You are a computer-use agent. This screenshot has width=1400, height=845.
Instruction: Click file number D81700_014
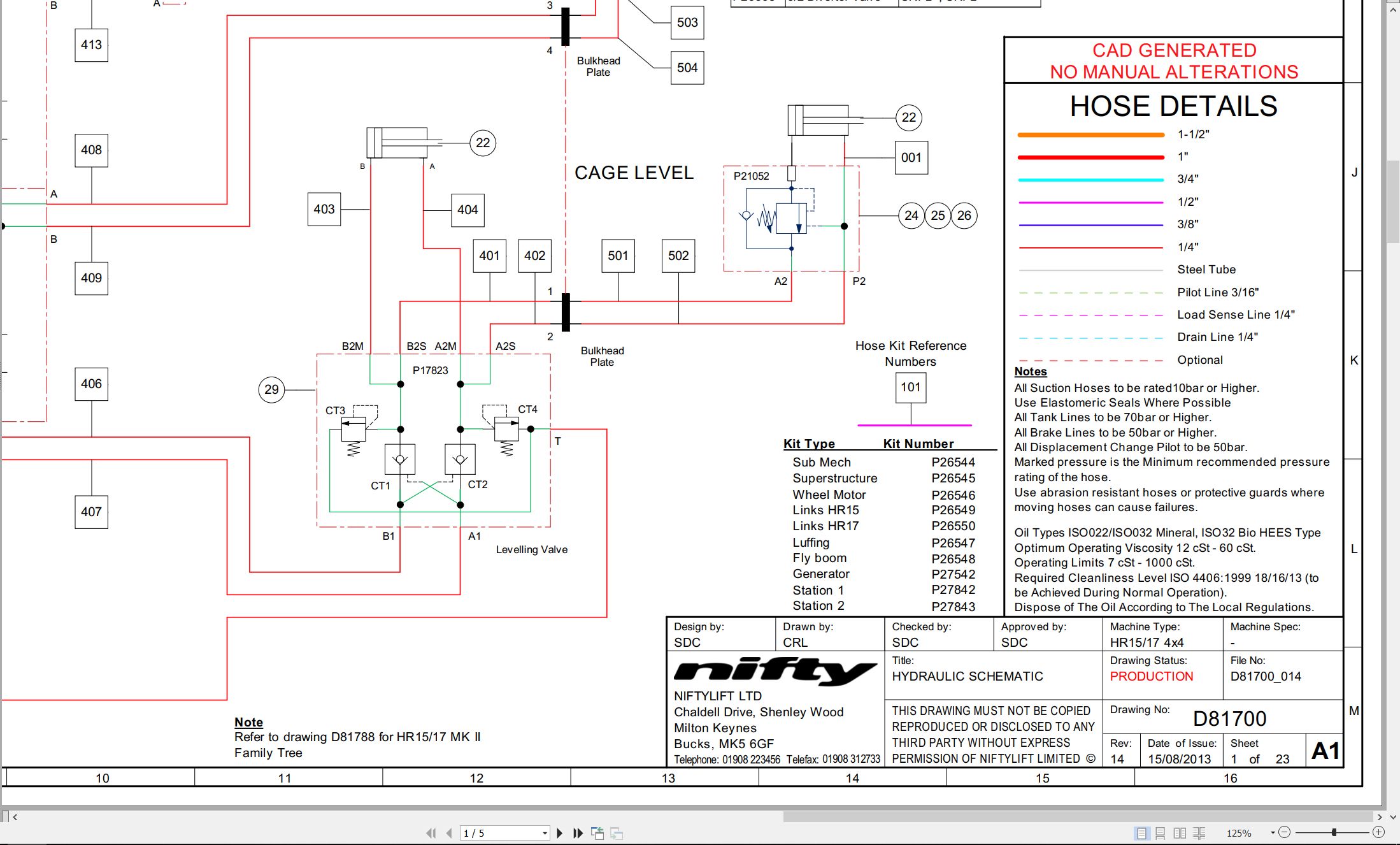[x=1266, y=676]
